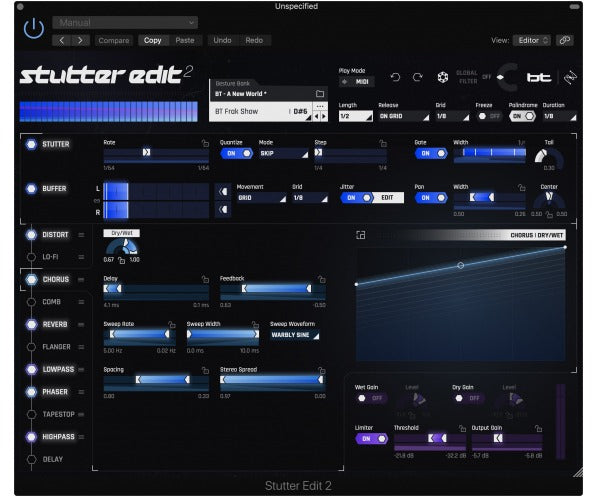Open the gesture options ellipsis menu
The height and width of the screenshot is (497, 597).
(320, 106)
